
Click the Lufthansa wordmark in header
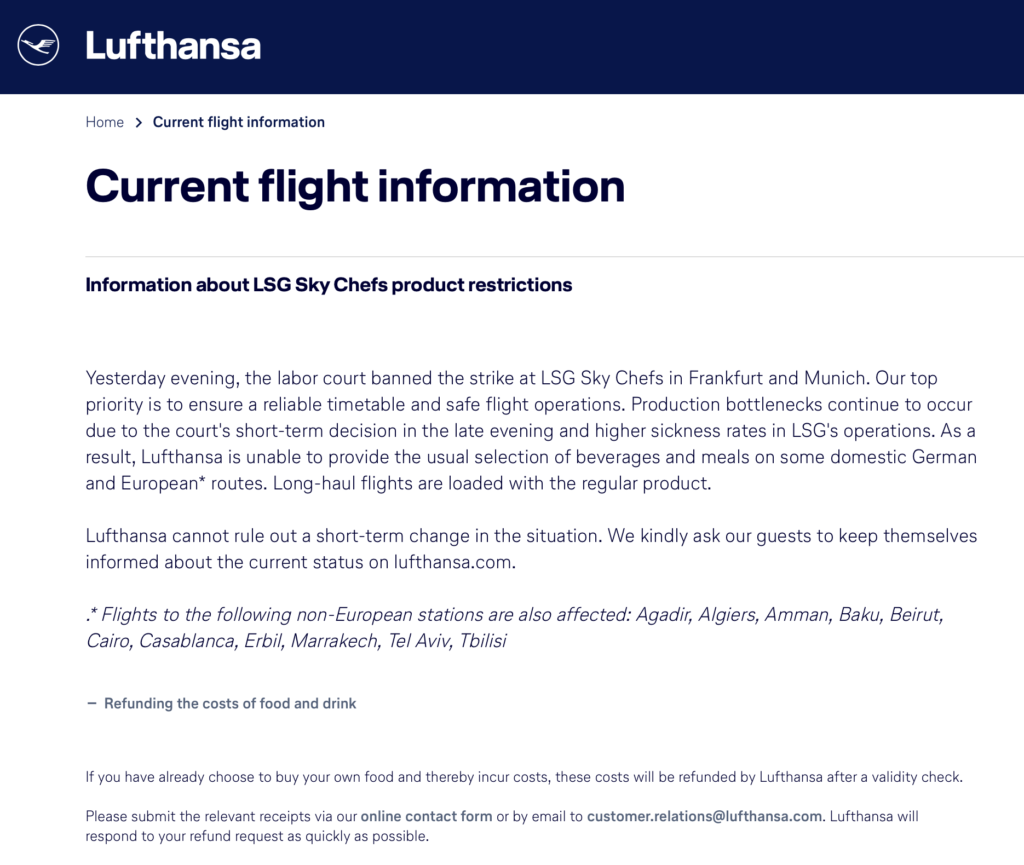click(173, 46)
